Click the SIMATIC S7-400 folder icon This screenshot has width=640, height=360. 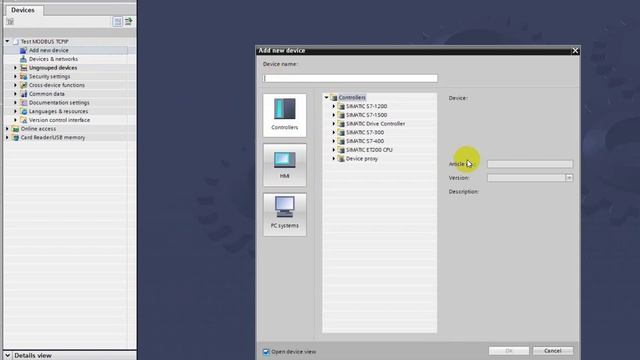[x=341, y=141]
